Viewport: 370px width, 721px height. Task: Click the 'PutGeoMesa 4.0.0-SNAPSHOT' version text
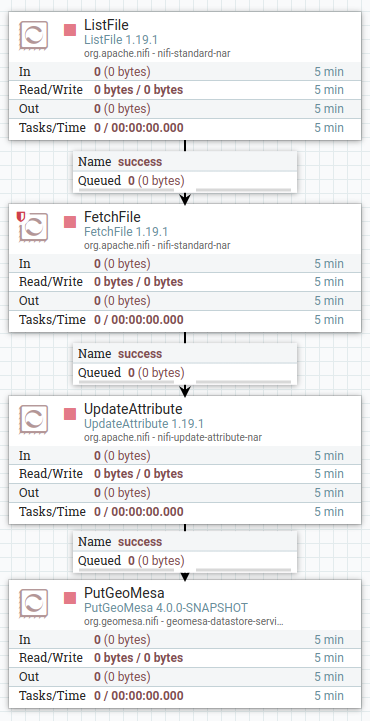(166, 607)
